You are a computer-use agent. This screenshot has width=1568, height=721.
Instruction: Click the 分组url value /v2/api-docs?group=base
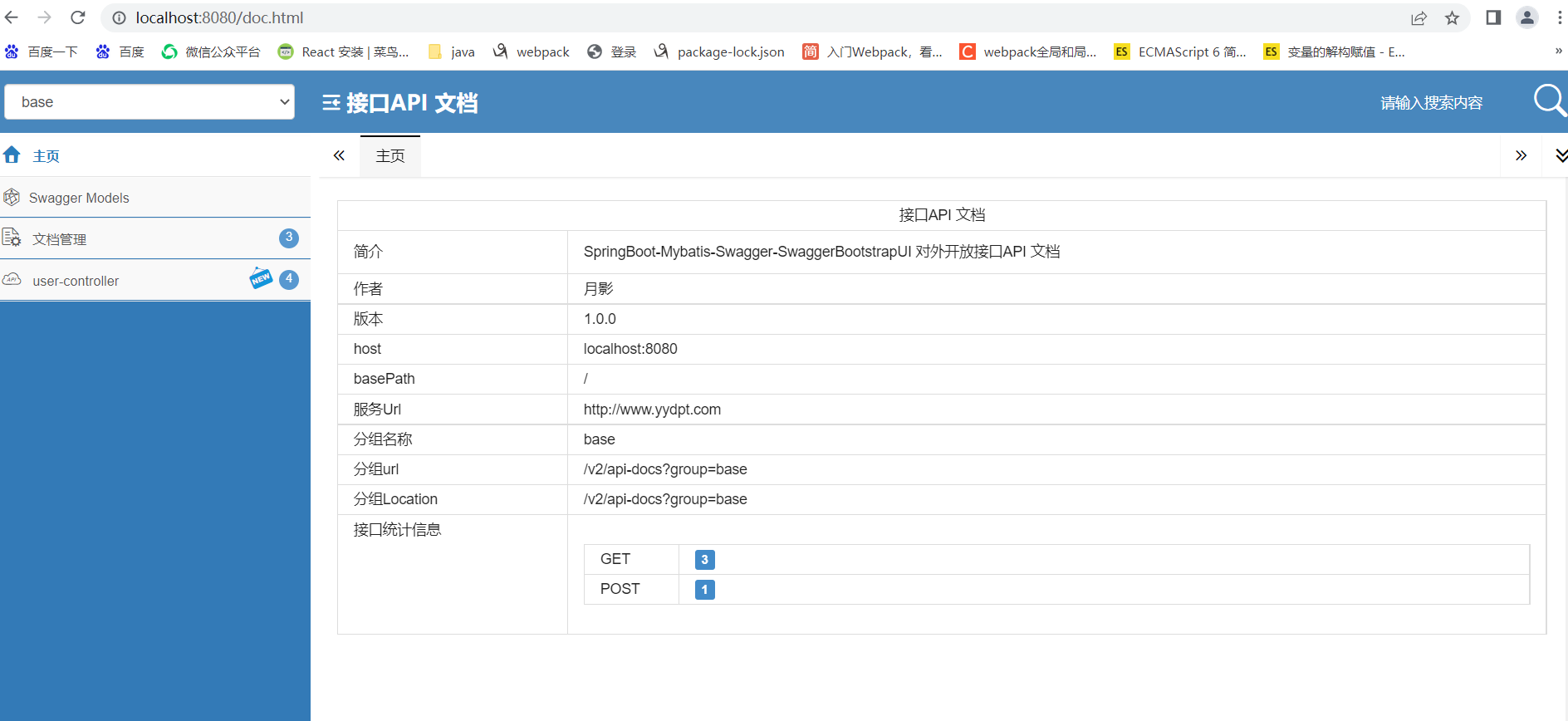tap(665, 469)
